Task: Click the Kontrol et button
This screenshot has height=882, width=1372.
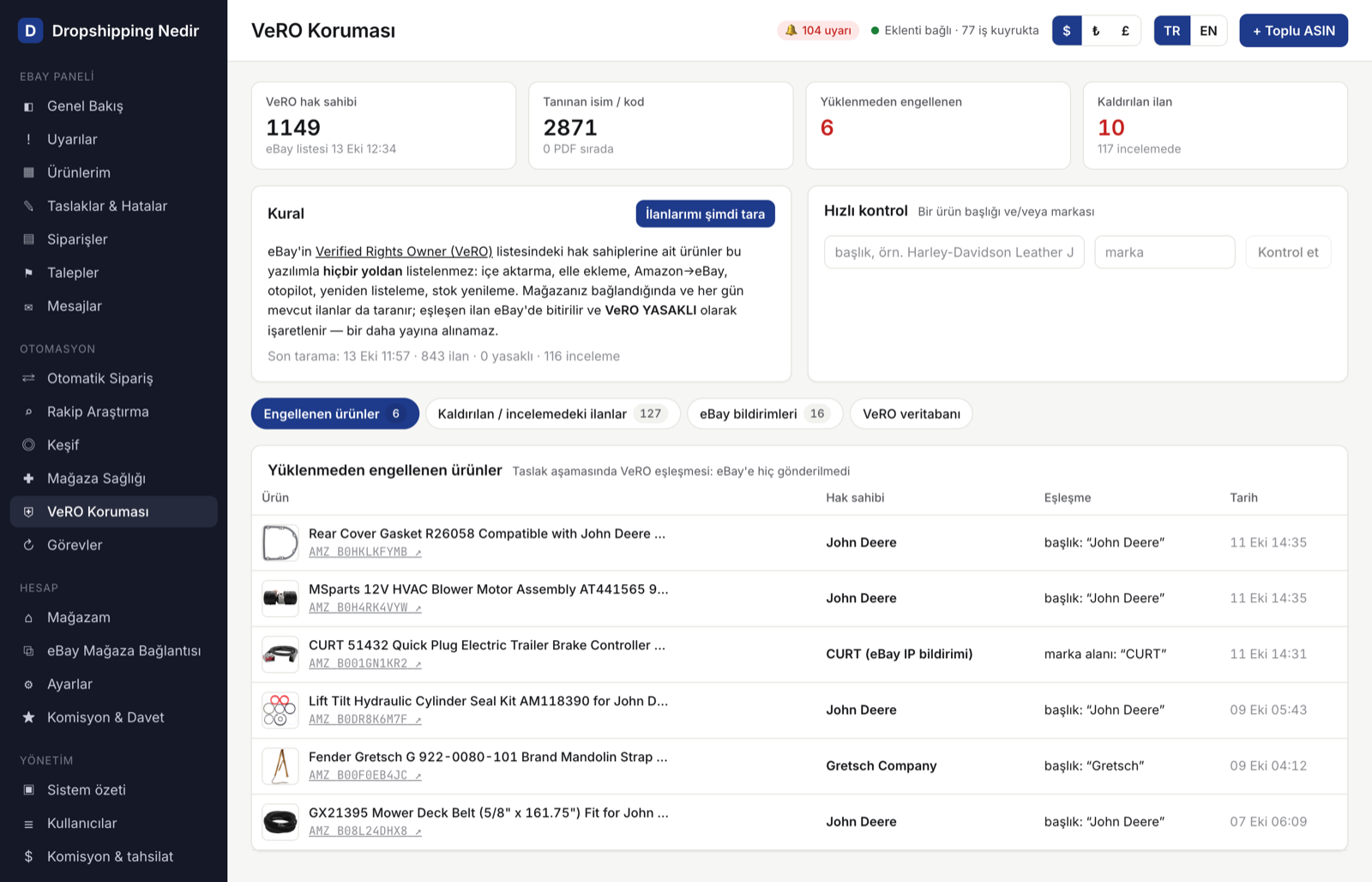Action: (x=1288, y=252)
